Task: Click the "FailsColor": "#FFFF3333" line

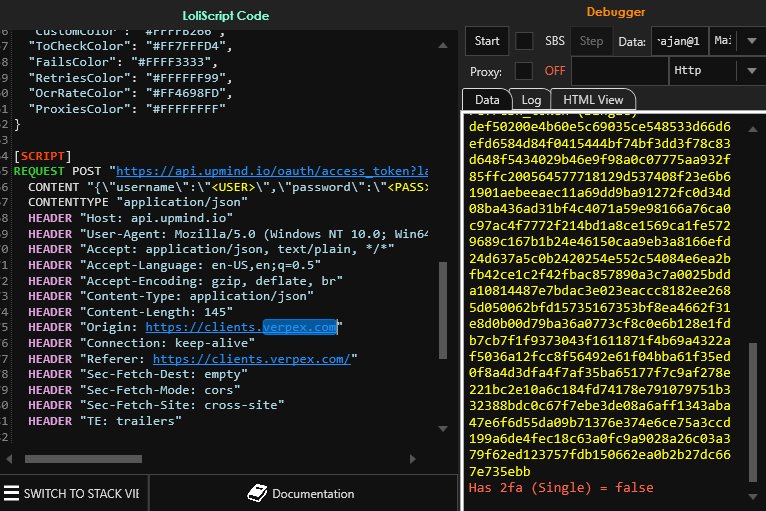Action: (x=123, y=62)
